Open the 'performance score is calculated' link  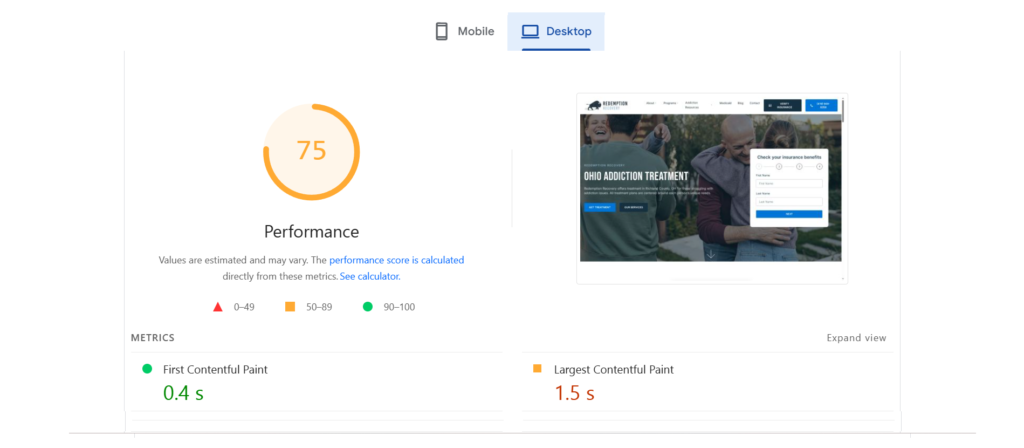396,260
